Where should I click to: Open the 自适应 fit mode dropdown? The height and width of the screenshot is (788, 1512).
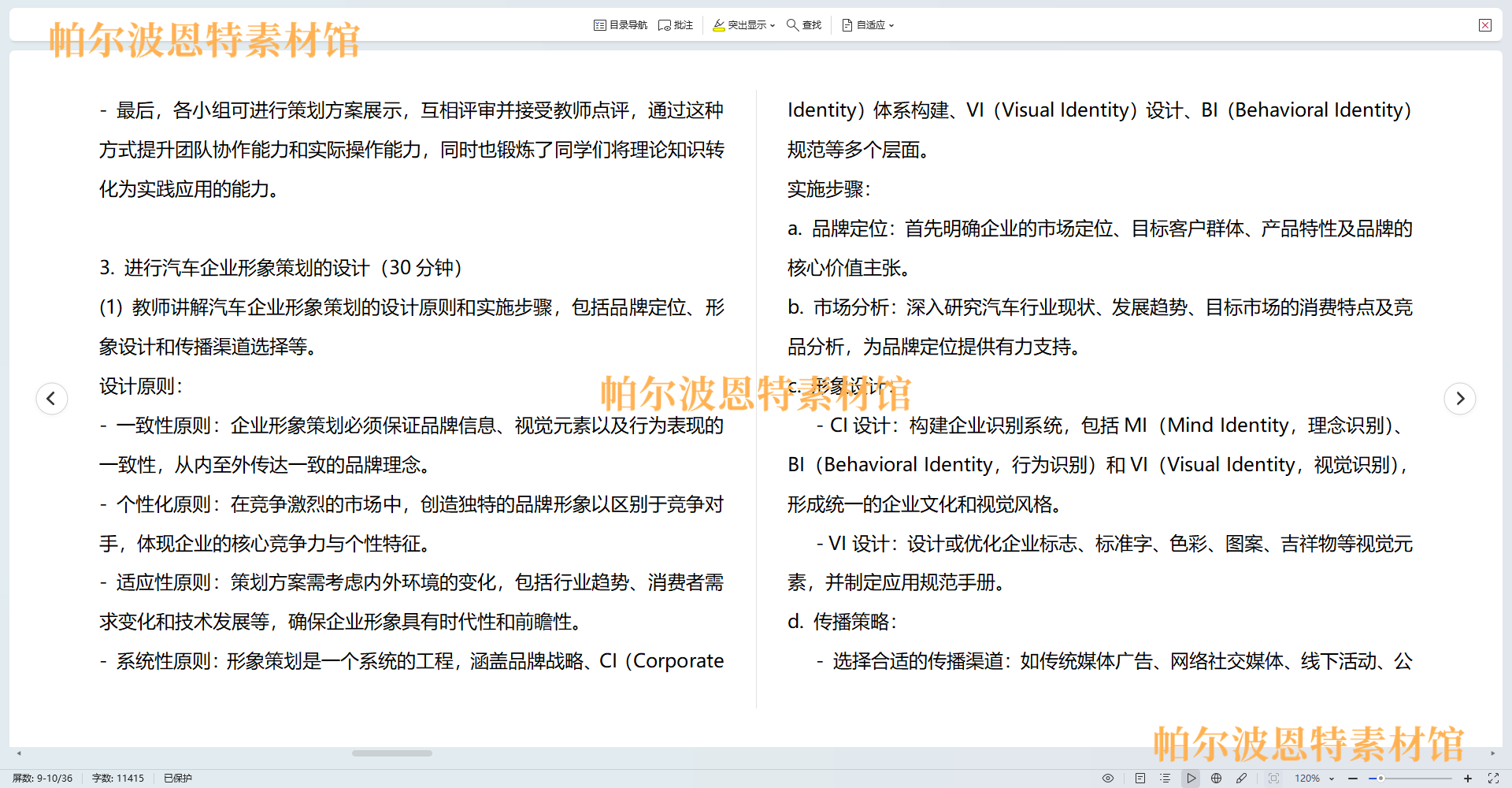coord(868,25)
